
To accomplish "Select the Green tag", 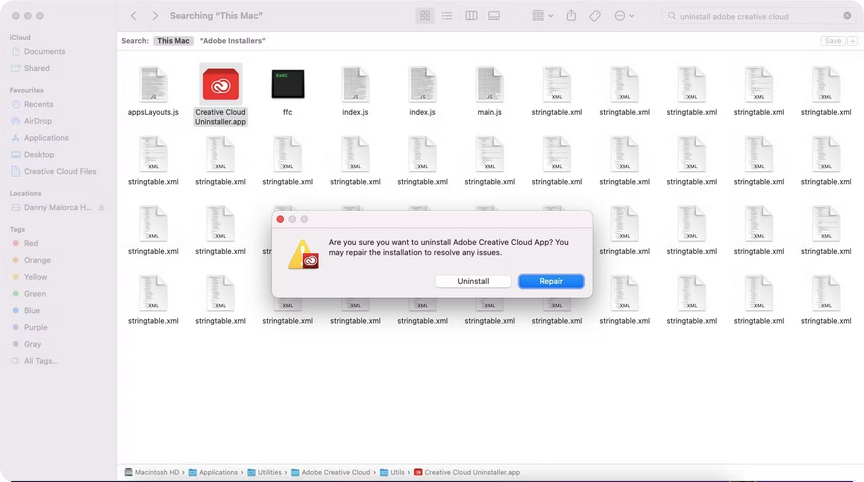I will [x=34, y=294].
